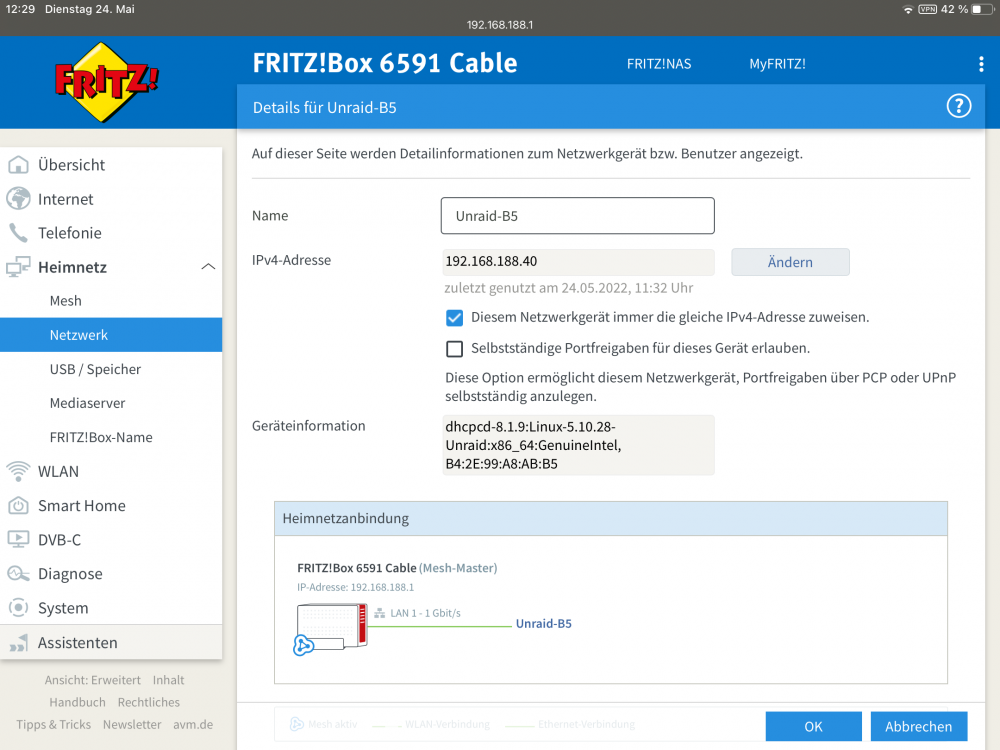Confirm with the OK button

click(813, 726)
